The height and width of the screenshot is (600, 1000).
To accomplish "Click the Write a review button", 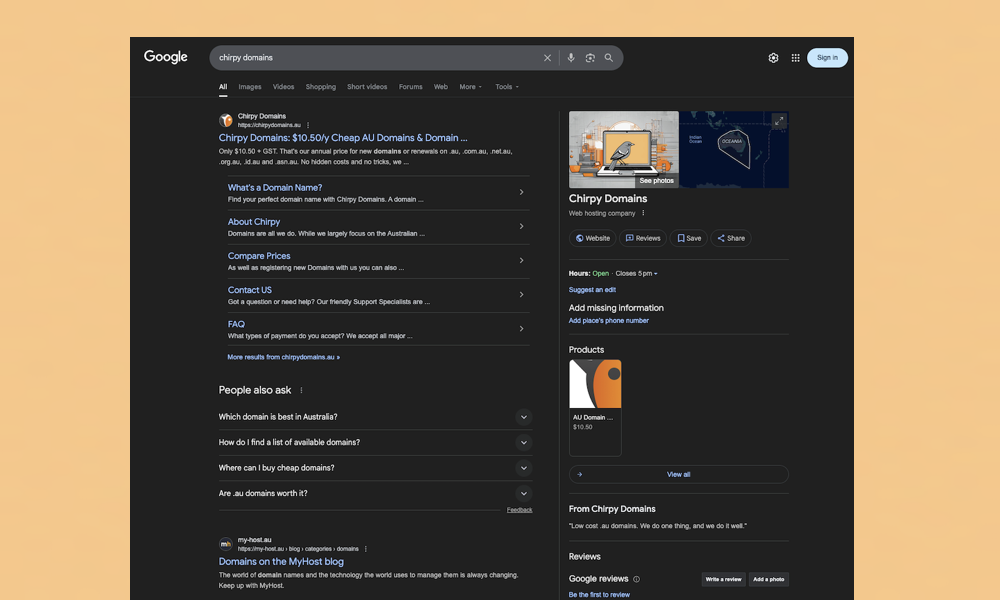I will pos(723,579).
